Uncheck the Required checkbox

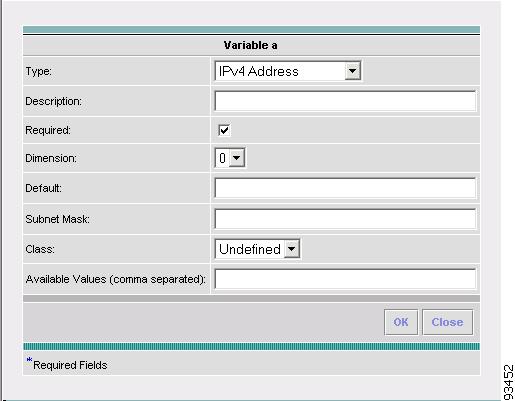(x=224, y=130)
